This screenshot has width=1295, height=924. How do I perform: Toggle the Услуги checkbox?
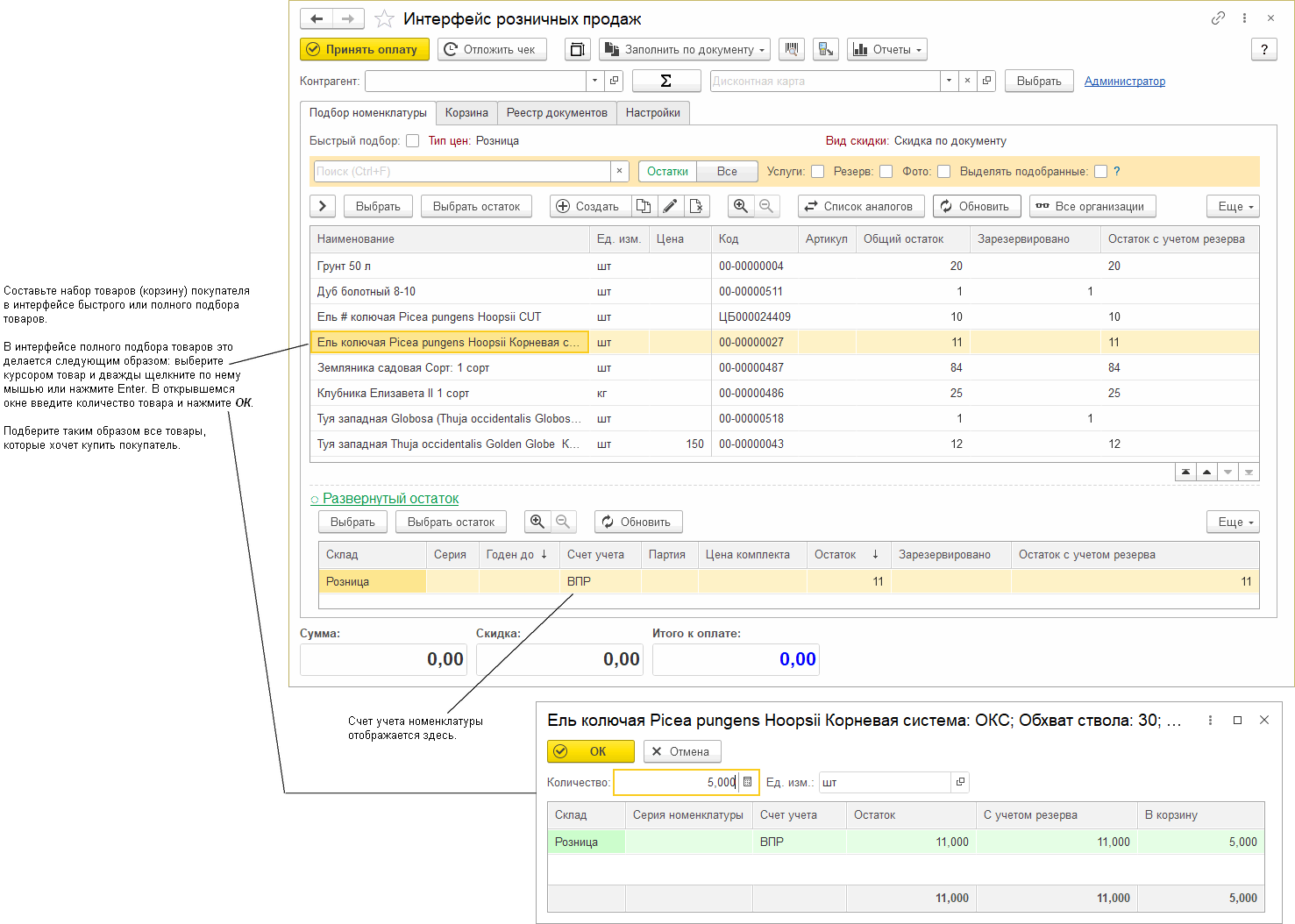[x=817, y=172]
